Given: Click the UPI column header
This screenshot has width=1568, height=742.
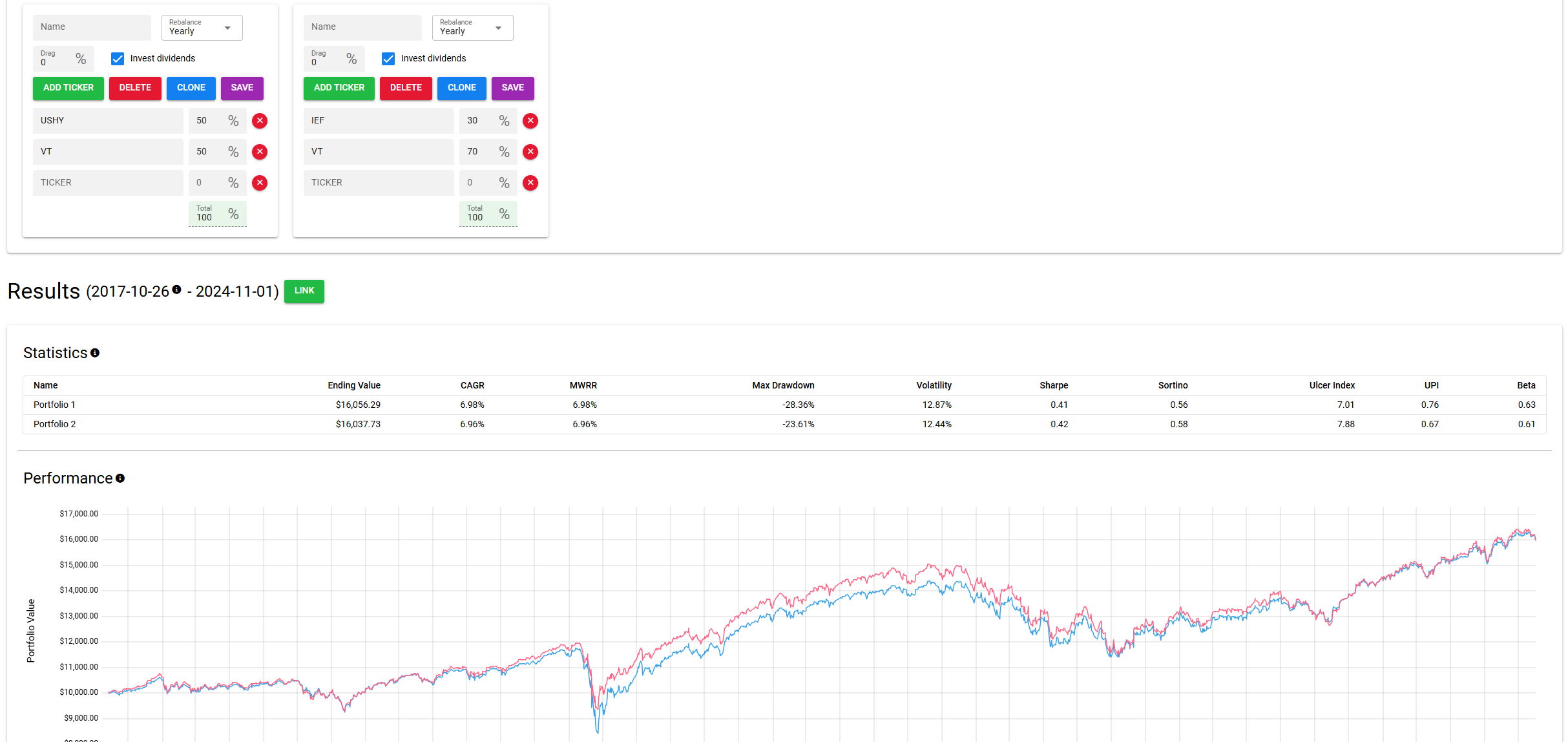Looking at the screenshot, I should (1432, 386).
